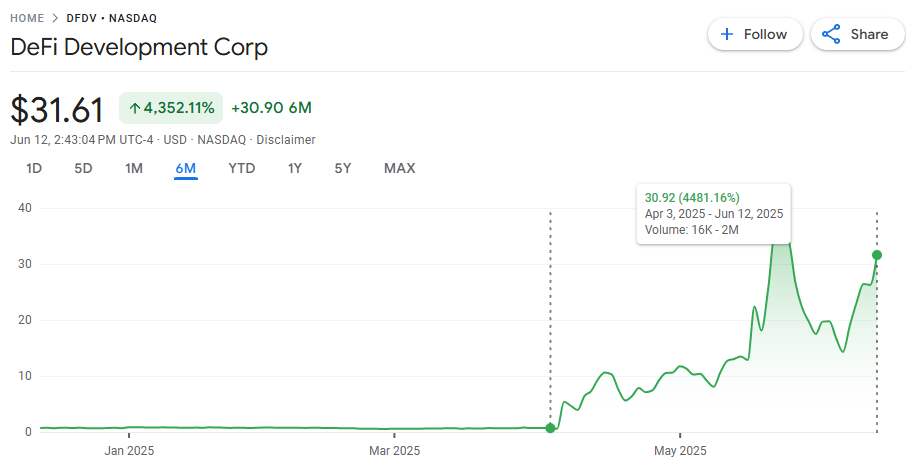Click the chart start point marker dot
Viewport: 906px width, 467px height.
coord(550,428)
